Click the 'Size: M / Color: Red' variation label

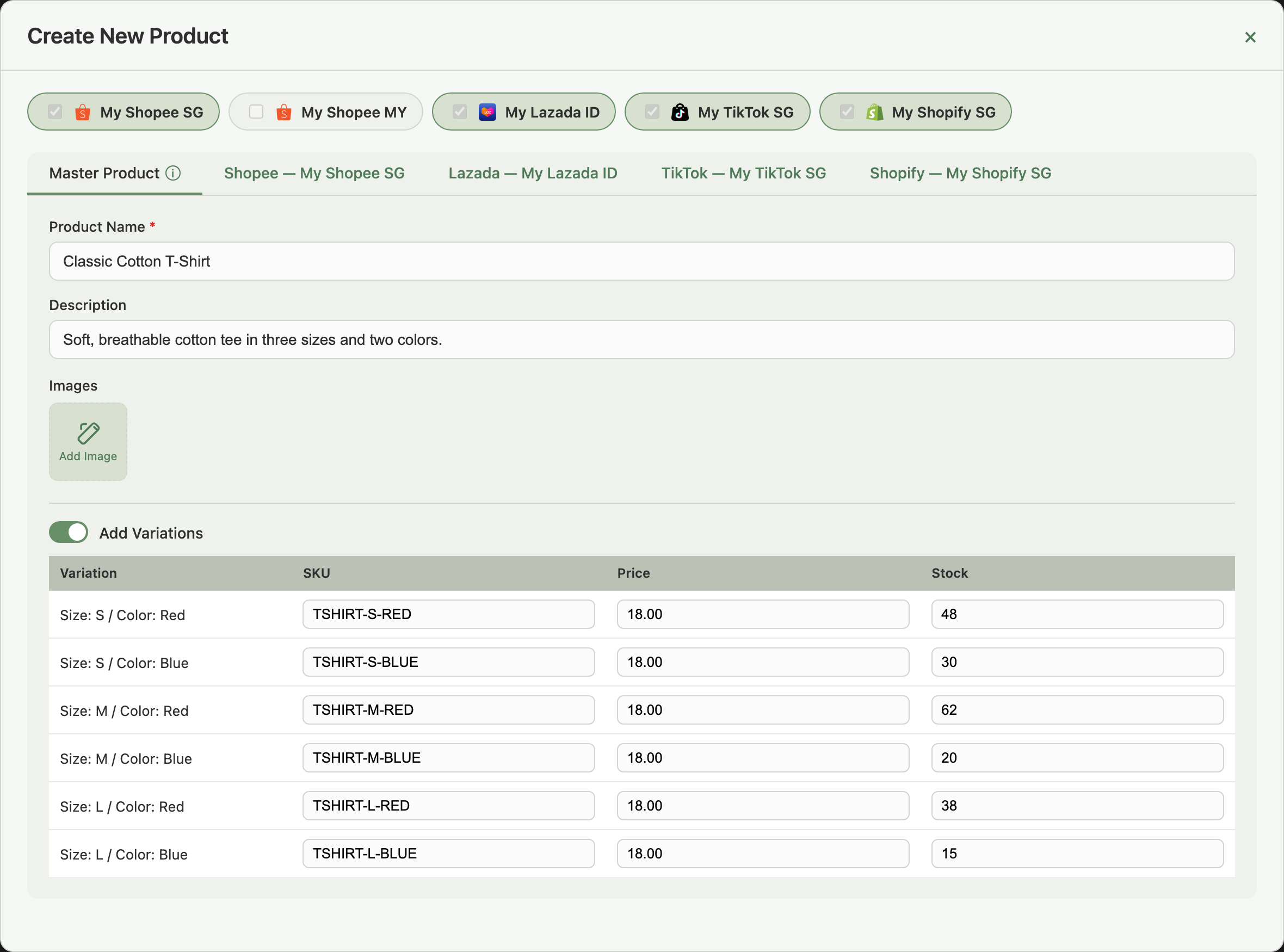[x=124, y=711]
